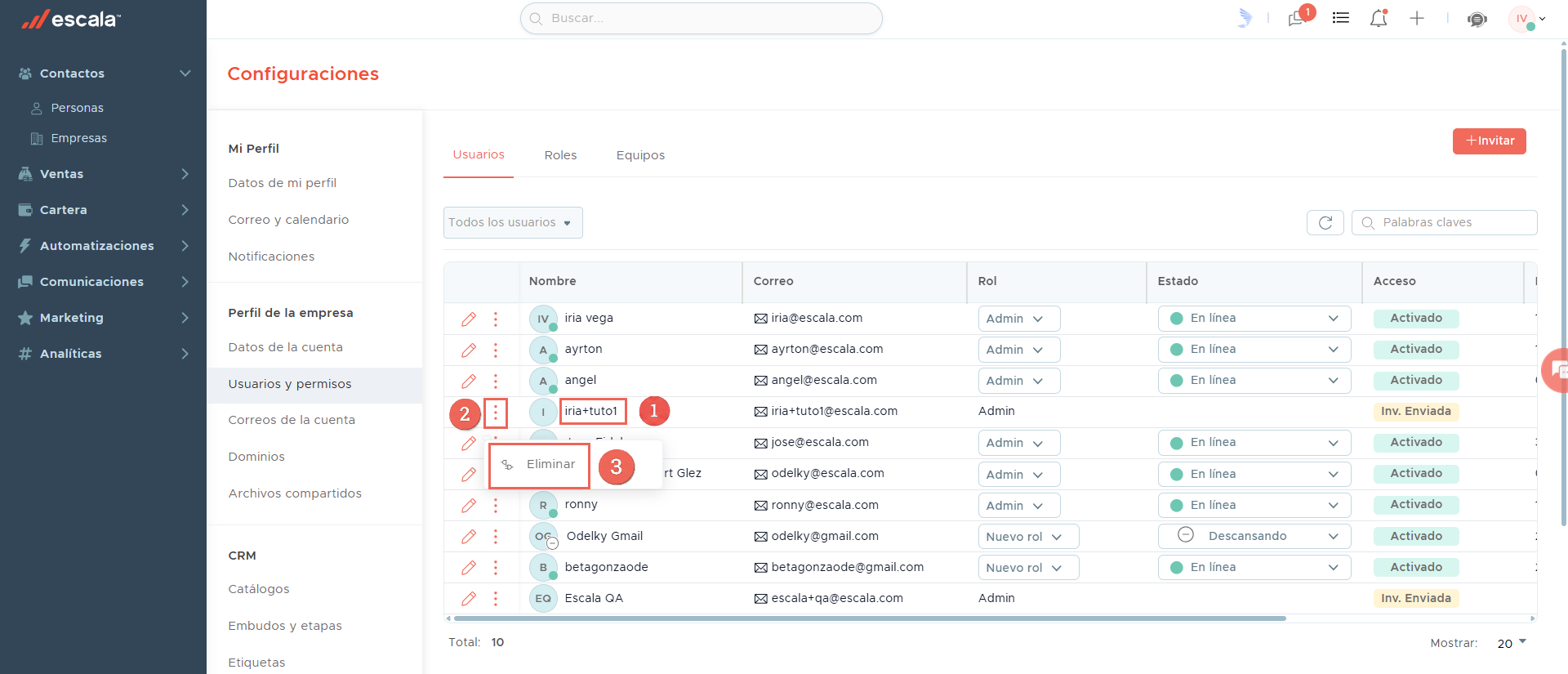
Task: Open Notificaciones settings
Action: (x=271, y=257)
